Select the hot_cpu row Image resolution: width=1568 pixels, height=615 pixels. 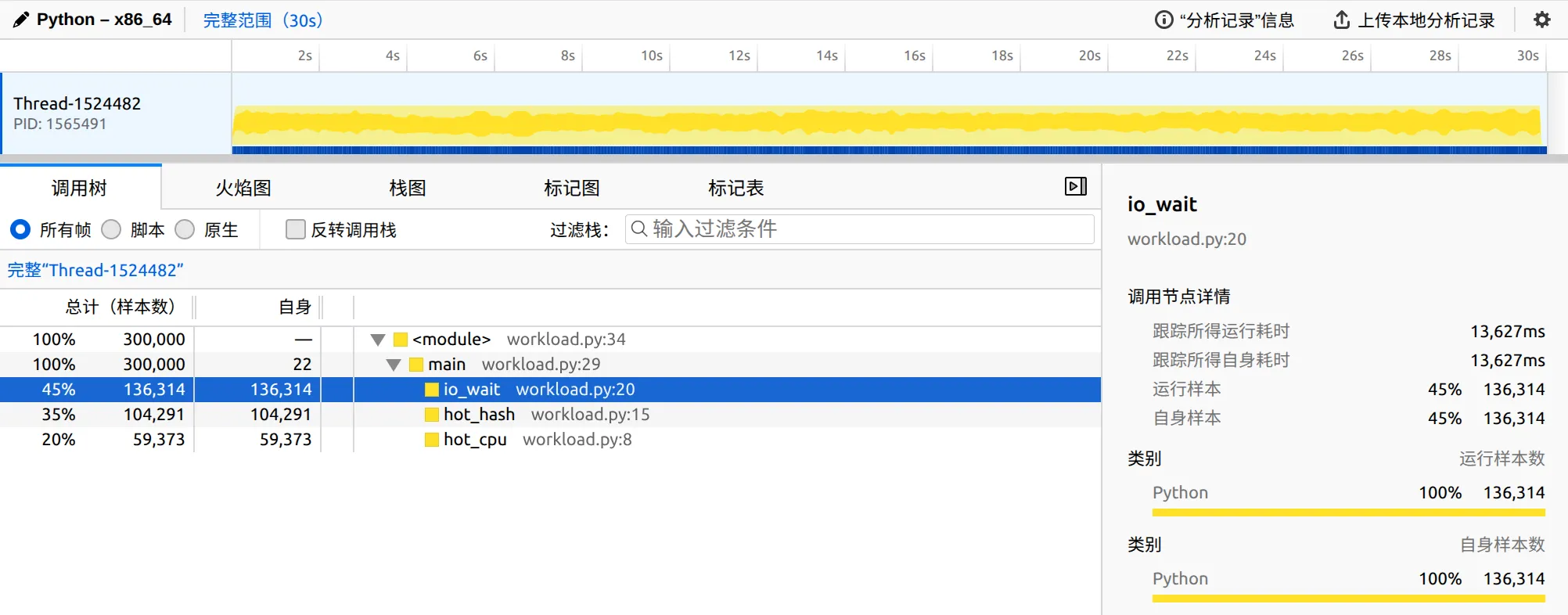(550, 440)
